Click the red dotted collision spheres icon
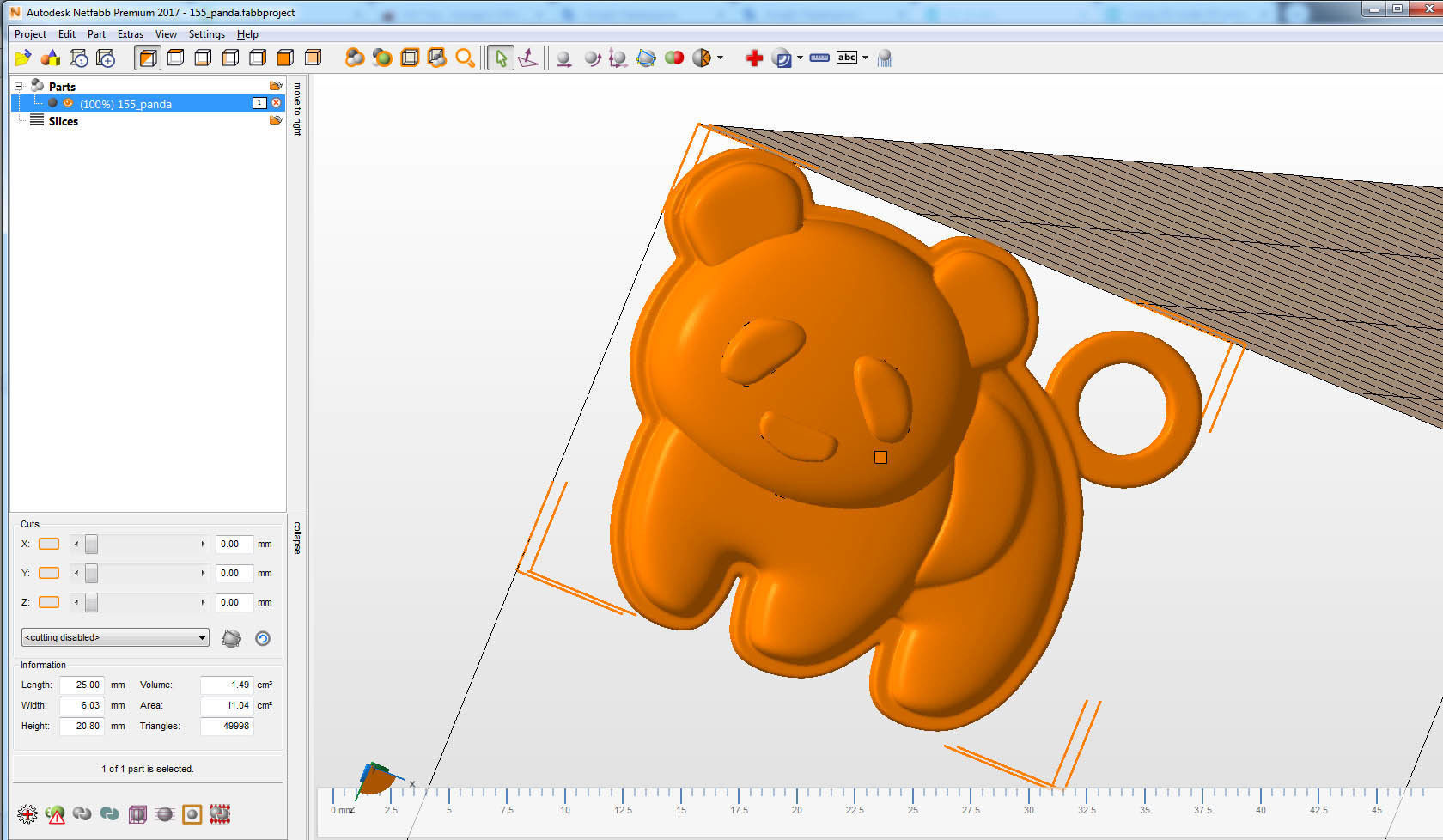The width and height of the screenshot is (1443, 840). coord(220,813)
